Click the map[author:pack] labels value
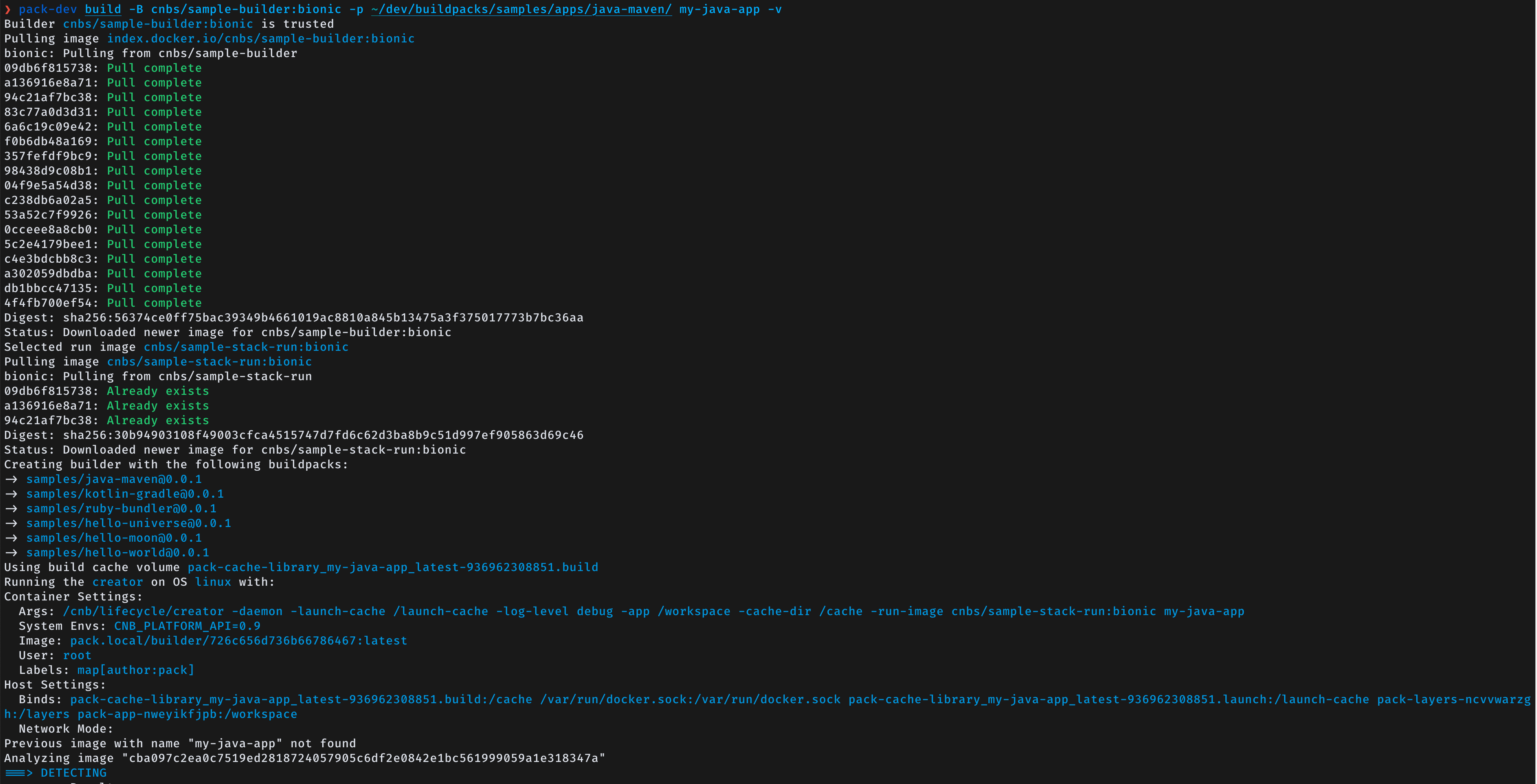Screen dimensions: 1537x784 [x=135, y=670]
